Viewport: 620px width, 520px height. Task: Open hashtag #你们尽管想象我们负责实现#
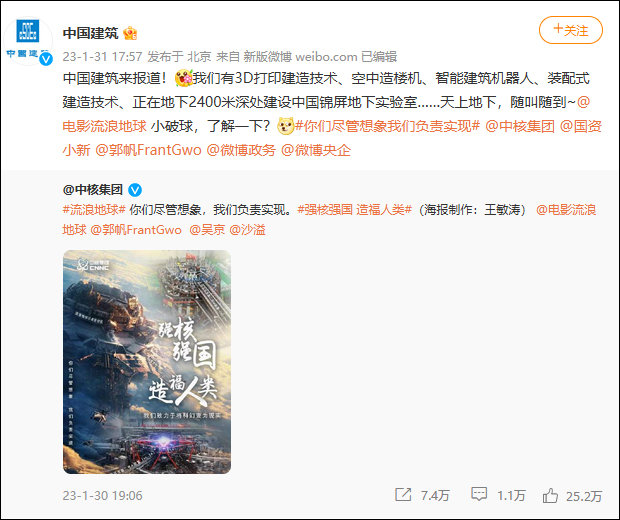click(x=388, y=127)
